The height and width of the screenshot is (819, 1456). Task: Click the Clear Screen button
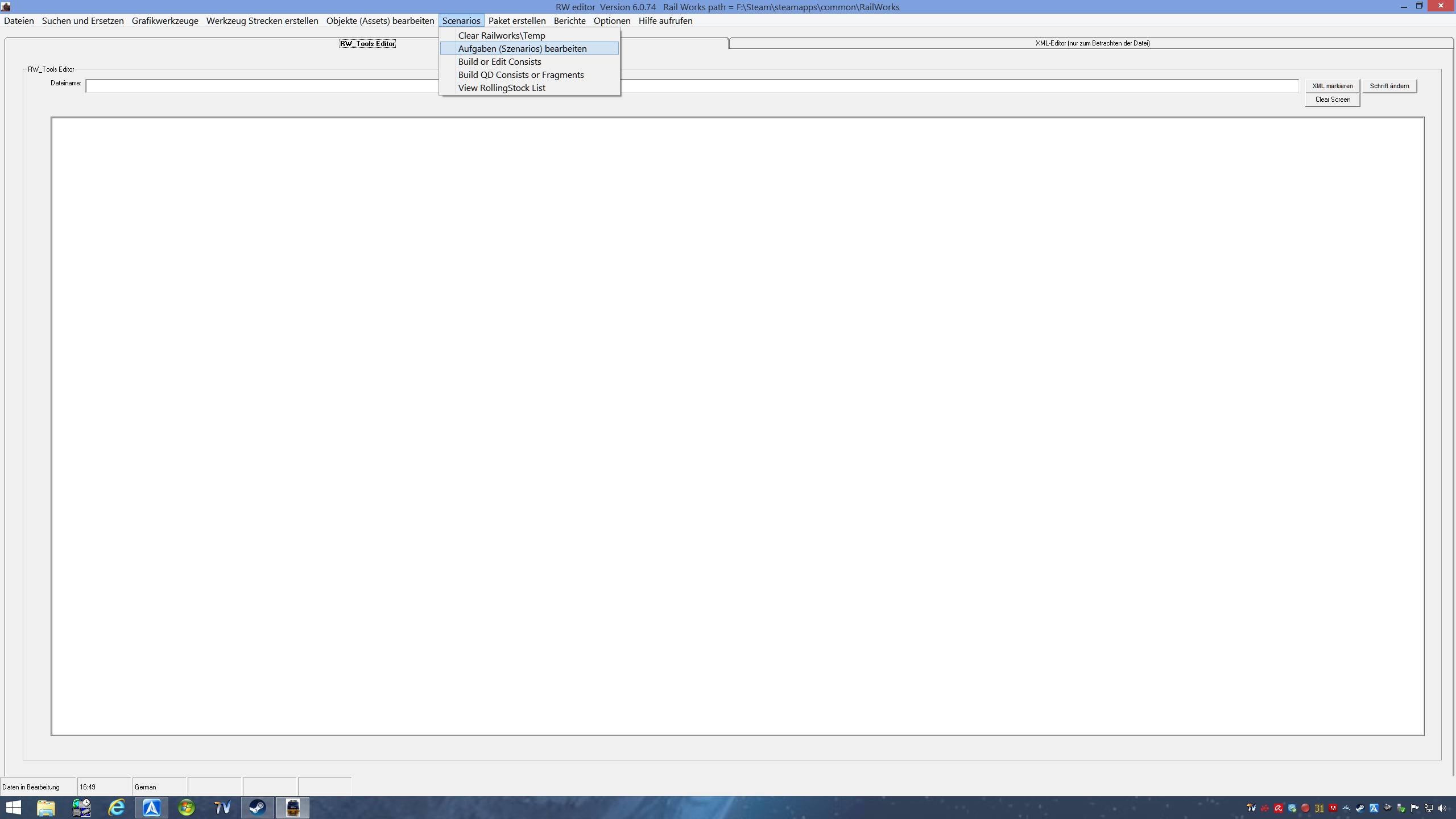point(1332,100)
